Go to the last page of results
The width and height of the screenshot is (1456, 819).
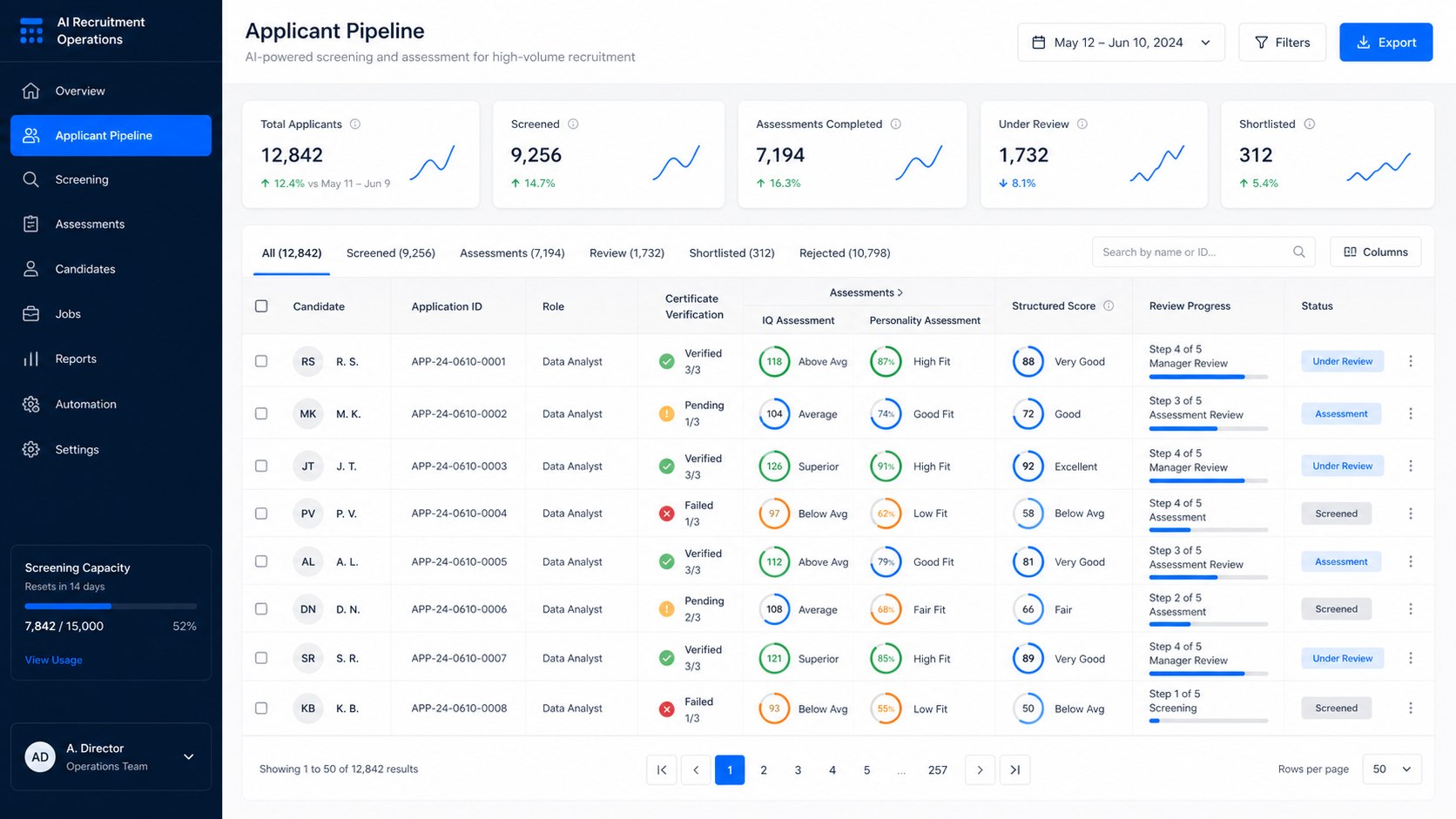[1015, 770]
